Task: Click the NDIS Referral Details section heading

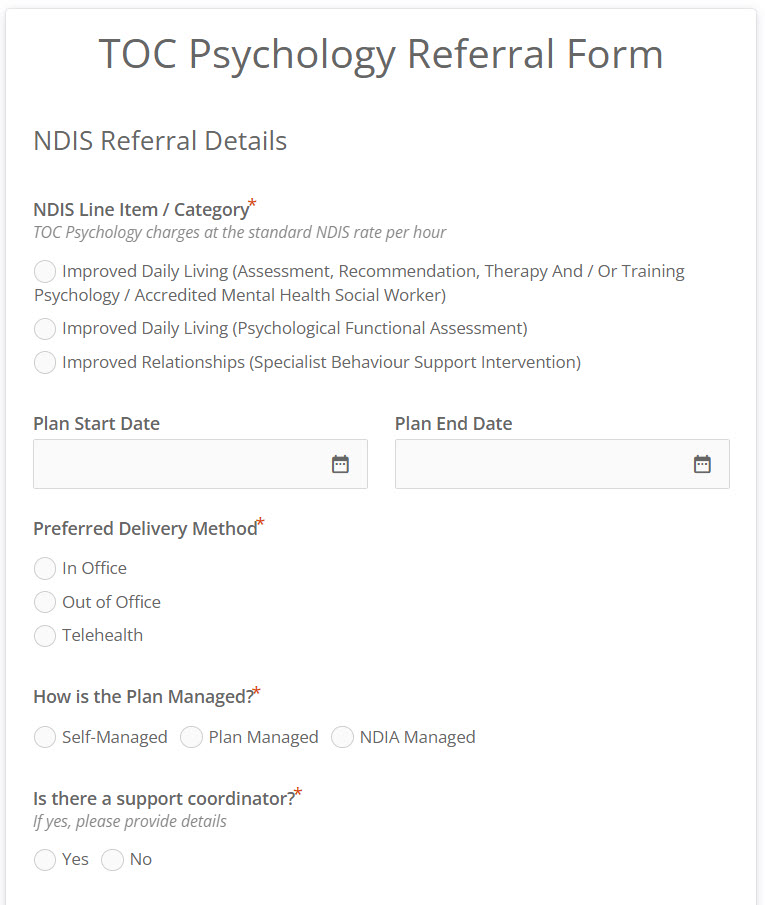Action: pyautogui.click(x=159, y=141)
